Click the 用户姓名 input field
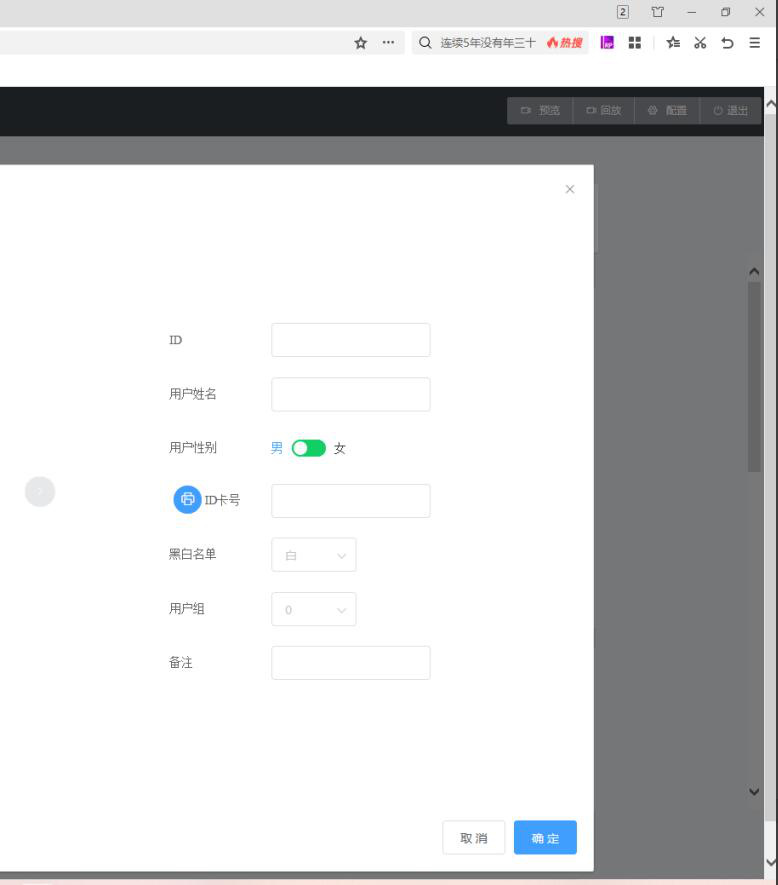Viewport: 778px width, 885px height. pyautogui.click(x=350, y=394)
